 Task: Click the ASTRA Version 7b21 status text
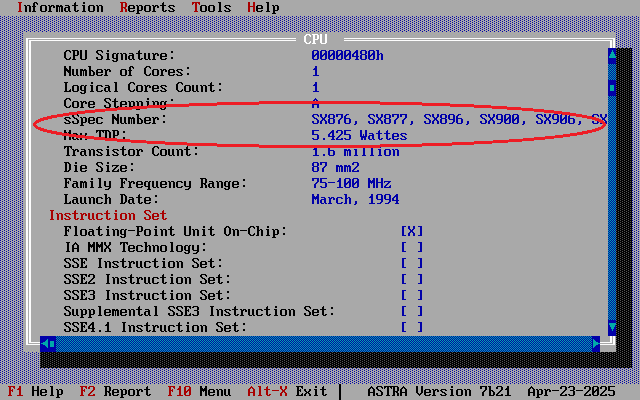(439, 391)
